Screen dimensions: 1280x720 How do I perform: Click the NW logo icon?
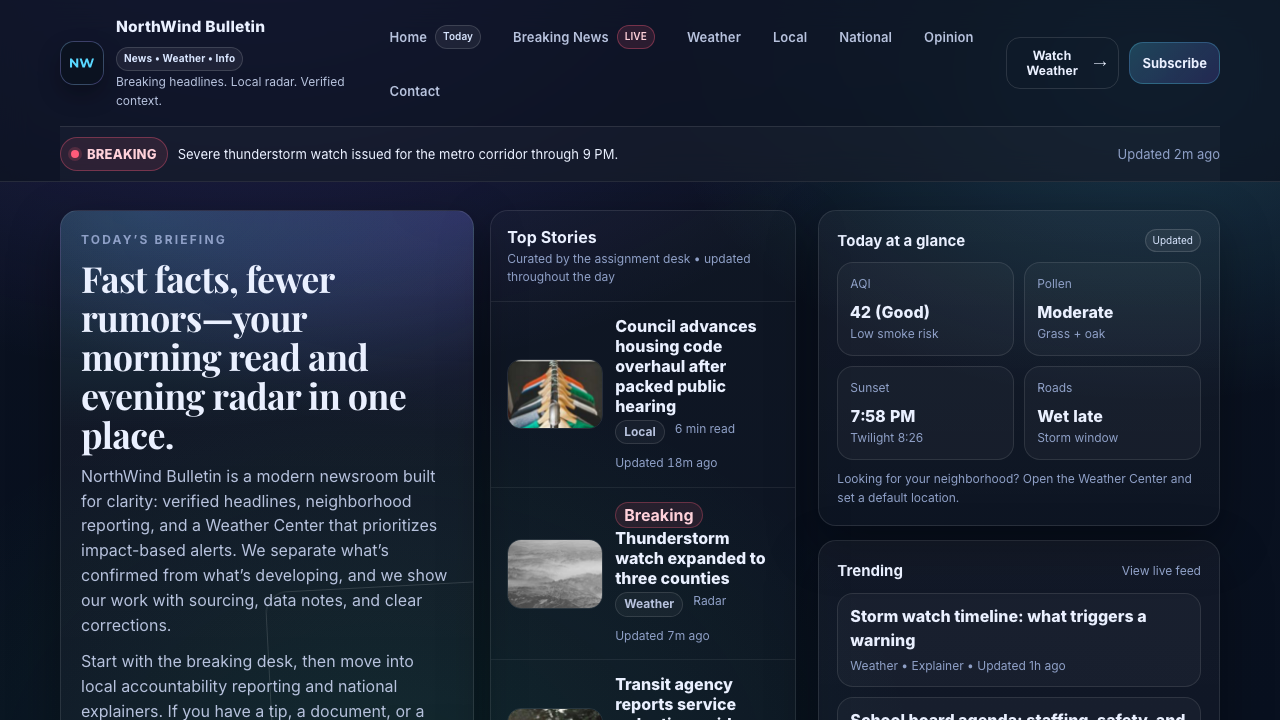pos(81,62)
